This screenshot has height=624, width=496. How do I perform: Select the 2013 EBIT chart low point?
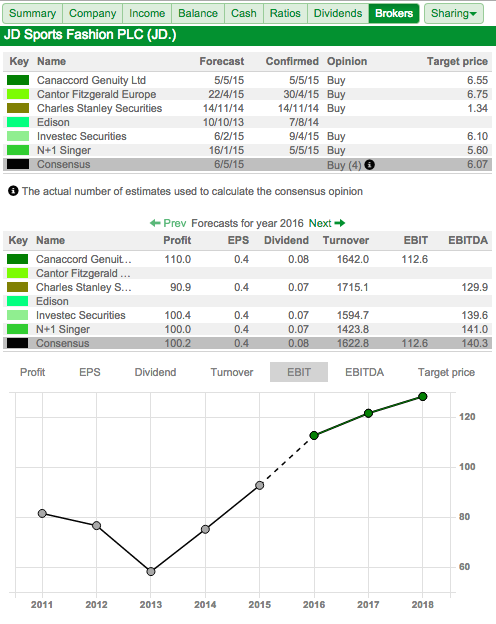[x=150, y=571]
